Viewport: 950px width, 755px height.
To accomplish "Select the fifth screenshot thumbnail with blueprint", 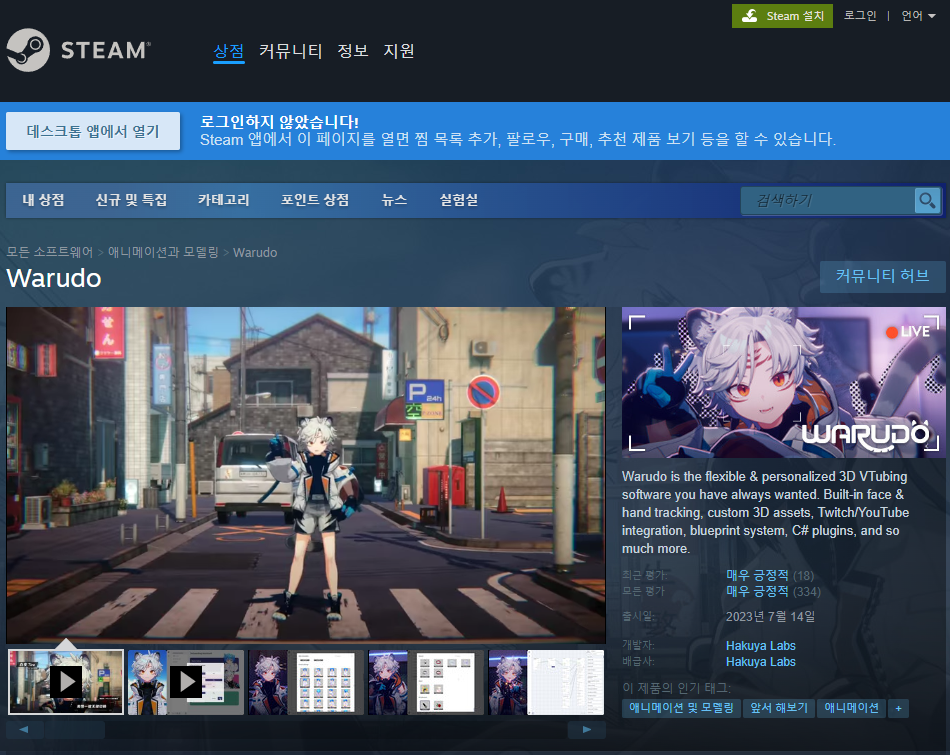I will point(546,682).
